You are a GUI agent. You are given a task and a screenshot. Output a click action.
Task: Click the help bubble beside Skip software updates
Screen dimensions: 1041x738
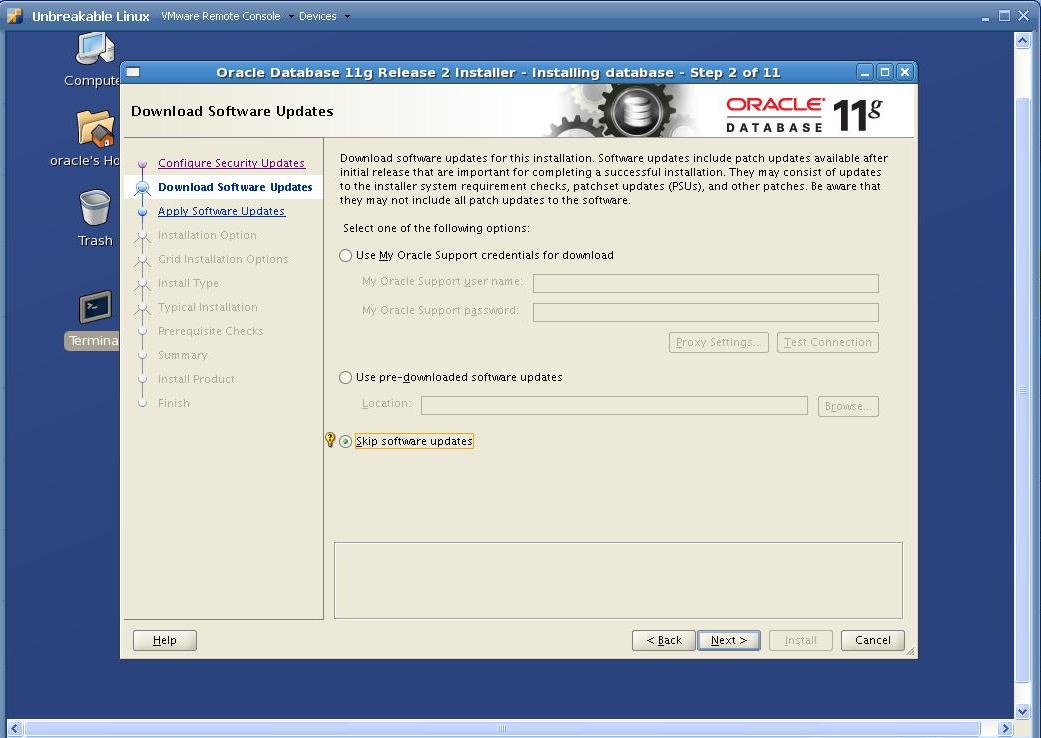tap(330, 440)
